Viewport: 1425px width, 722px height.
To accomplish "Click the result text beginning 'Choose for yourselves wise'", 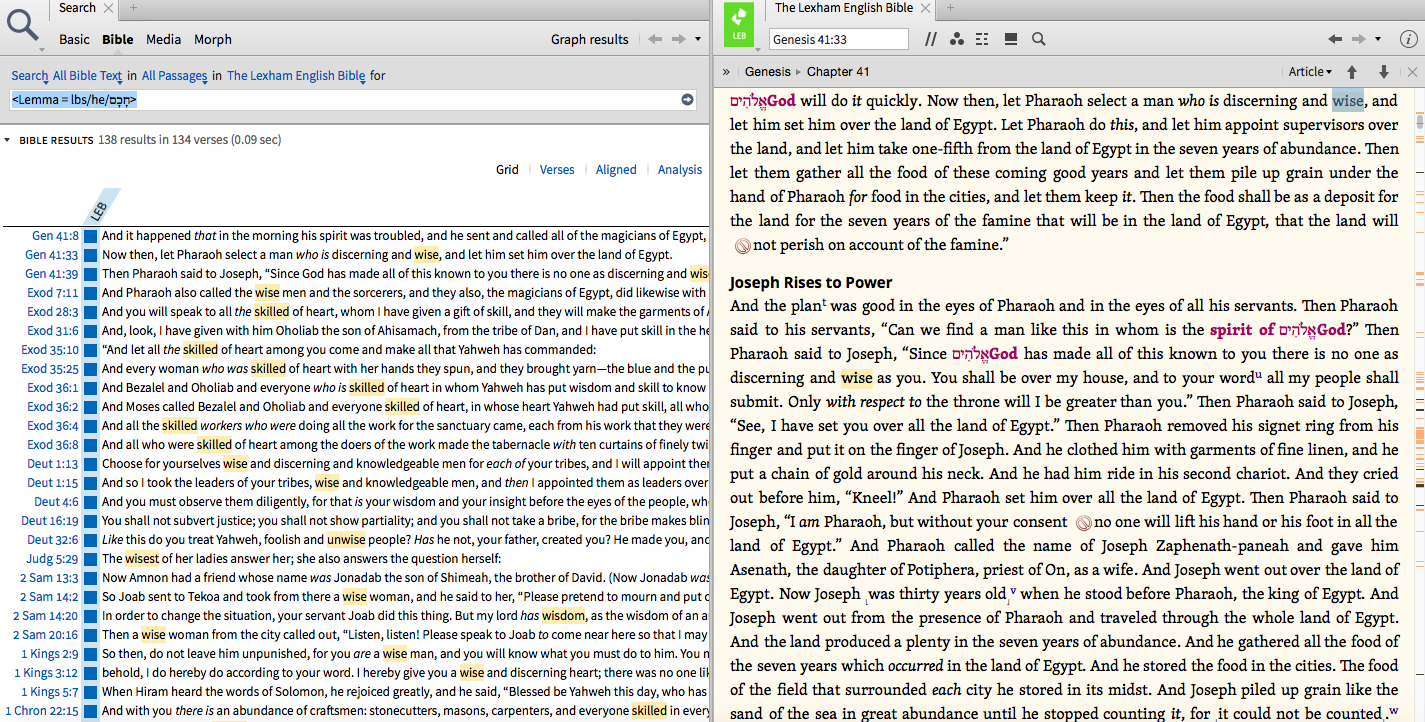I will pos(405,464).
